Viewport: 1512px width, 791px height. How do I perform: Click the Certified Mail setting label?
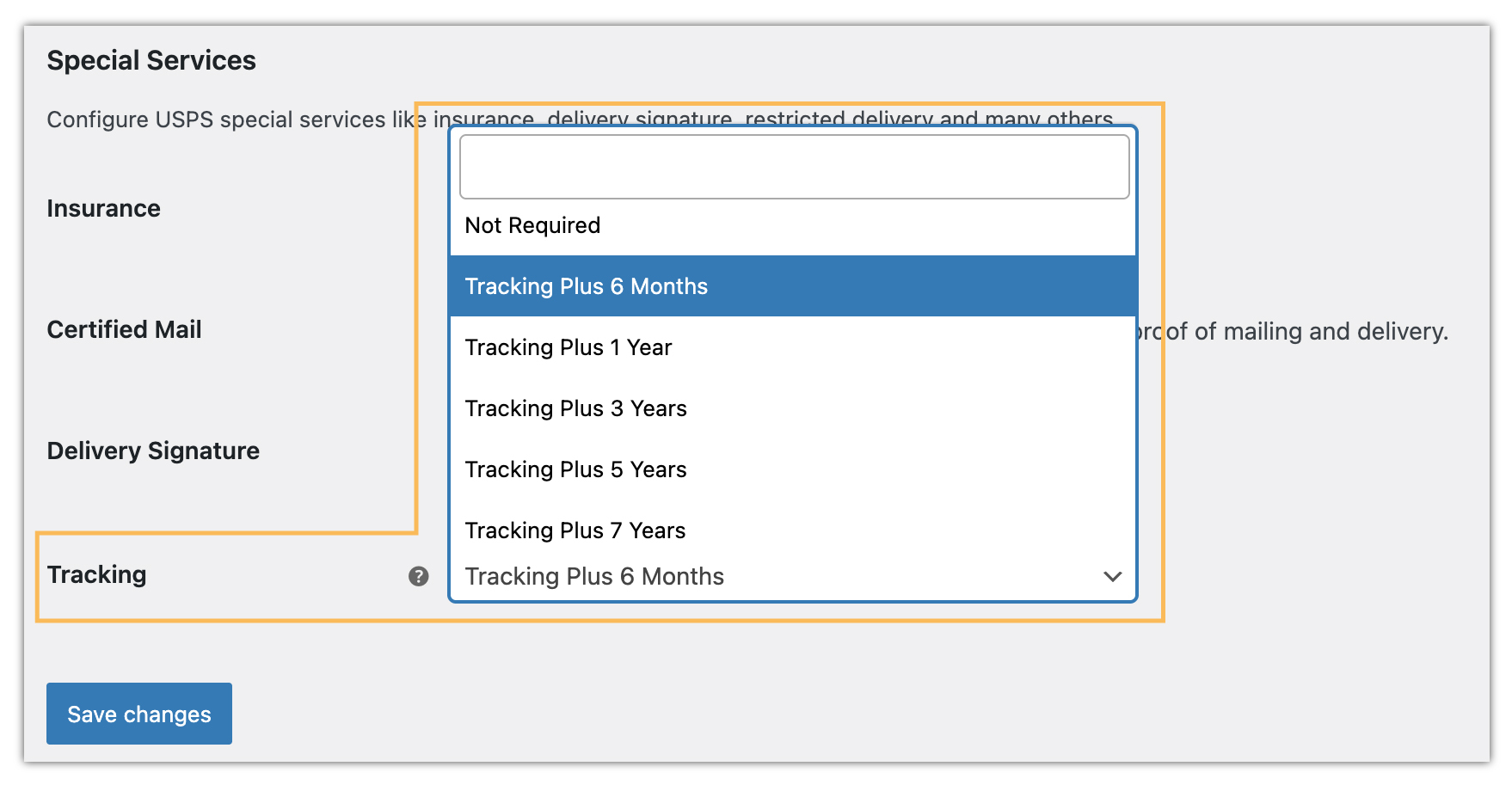(124, 329)
